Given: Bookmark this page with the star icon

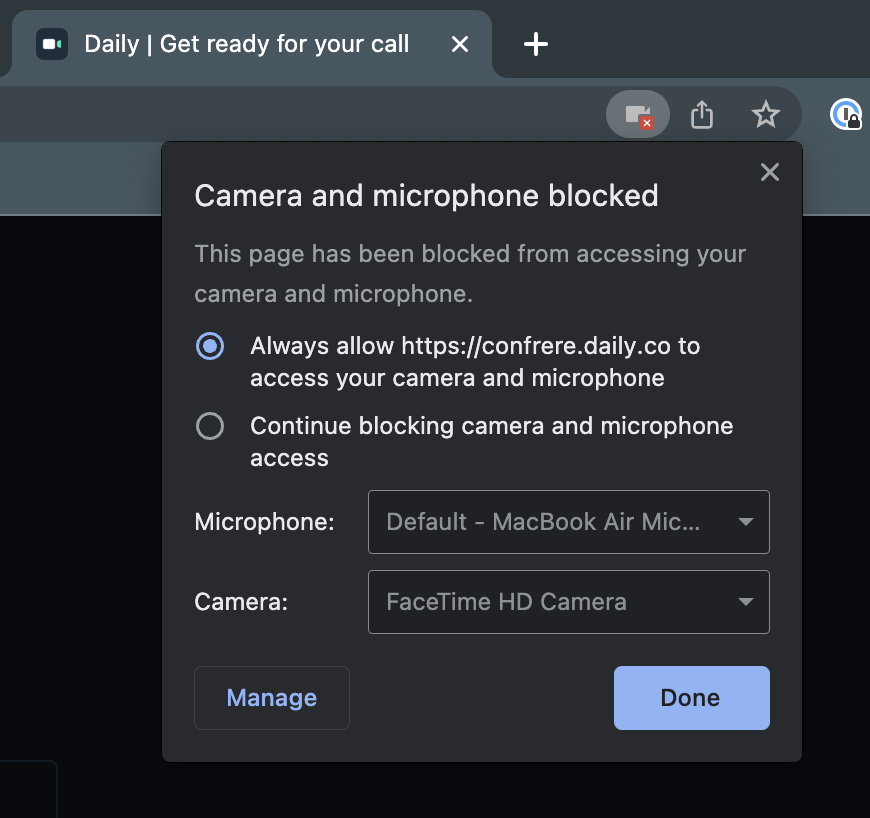Looking at the screenshot, I should click(x=766, y=114).
